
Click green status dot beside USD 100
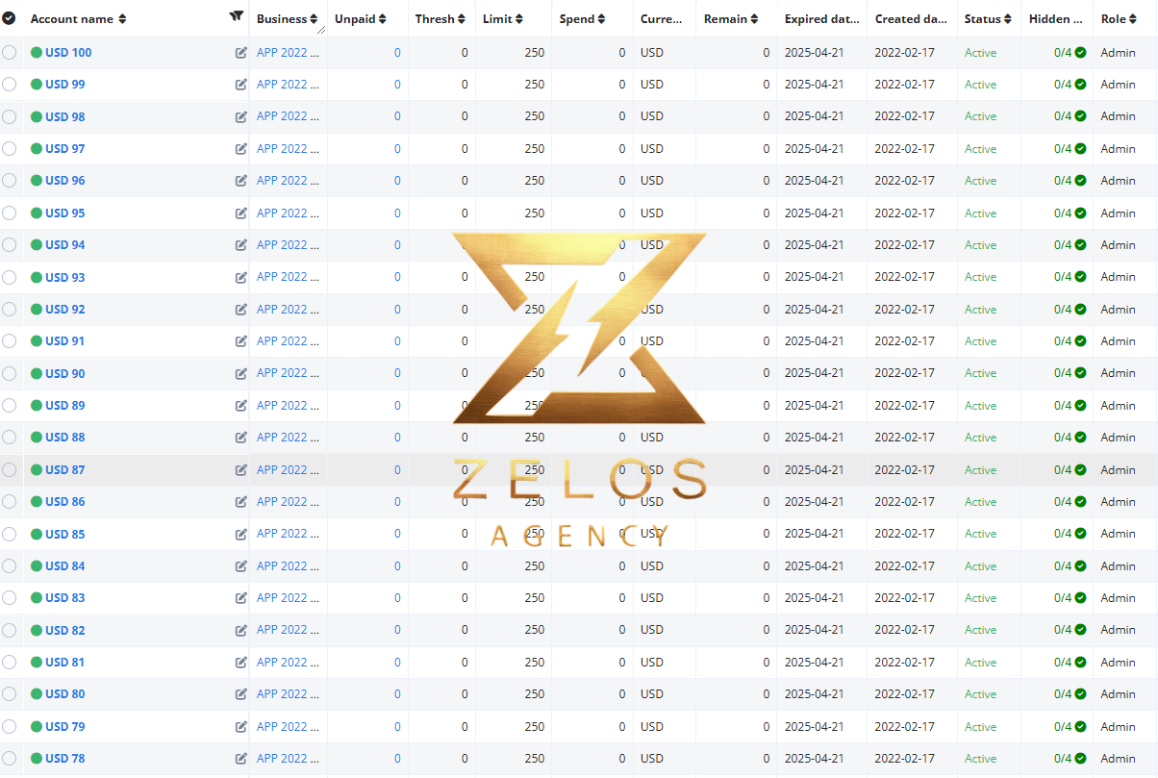pos(36,52)
